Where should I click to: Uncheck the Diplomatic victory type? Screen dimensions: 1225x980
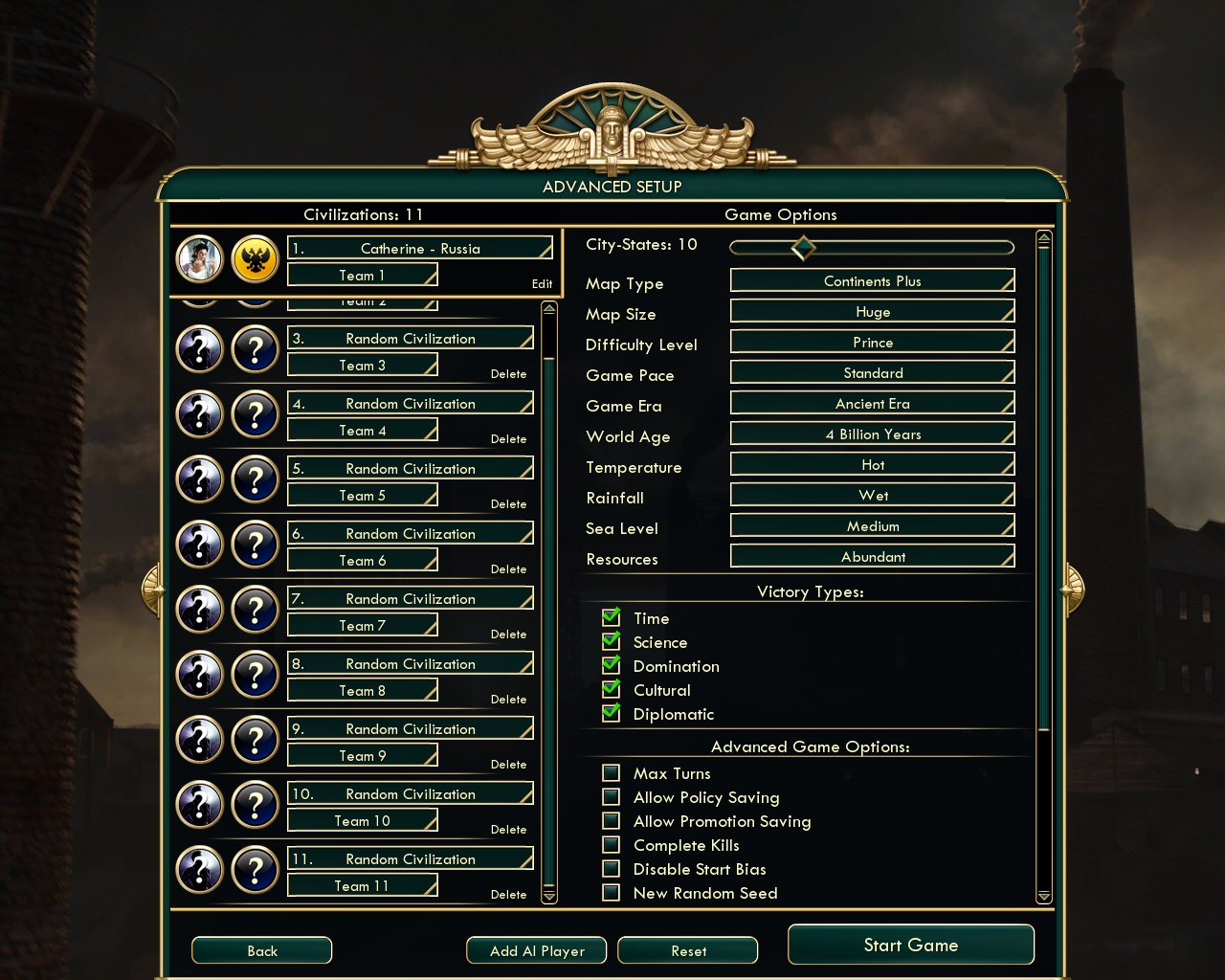pyautogui.click(x=612, y=713)
